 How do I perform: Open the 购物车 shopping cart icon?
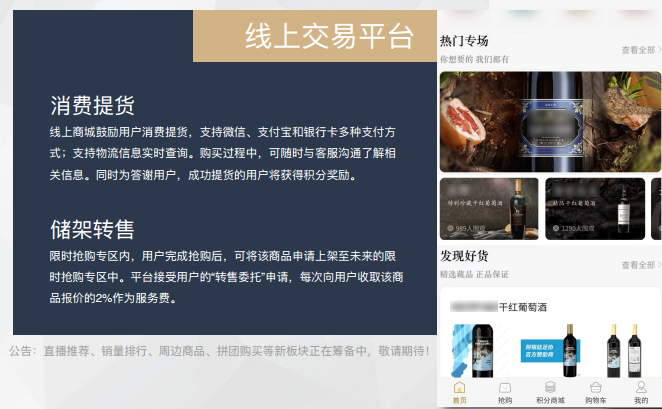pyautogui.click(x=596, y=393)
